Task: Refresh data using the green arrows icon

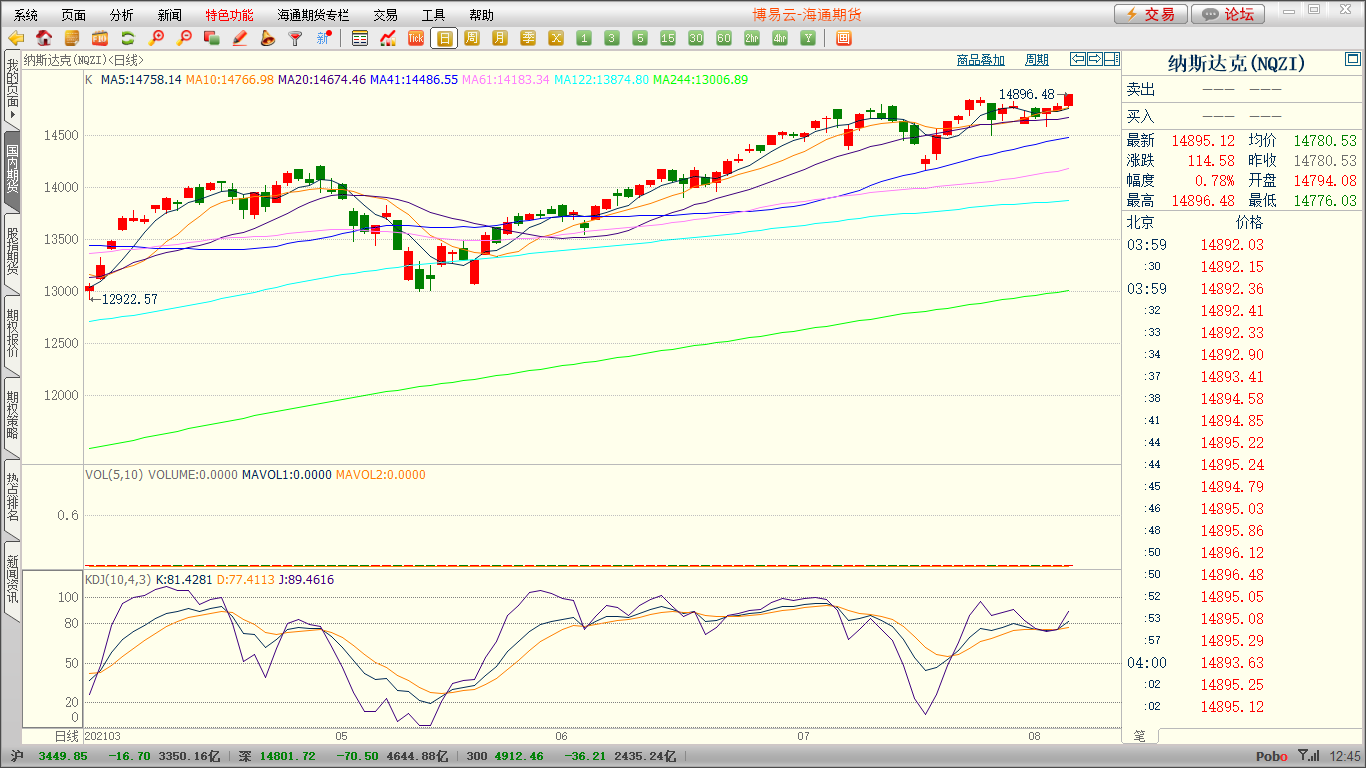Action: coord(128,38)
